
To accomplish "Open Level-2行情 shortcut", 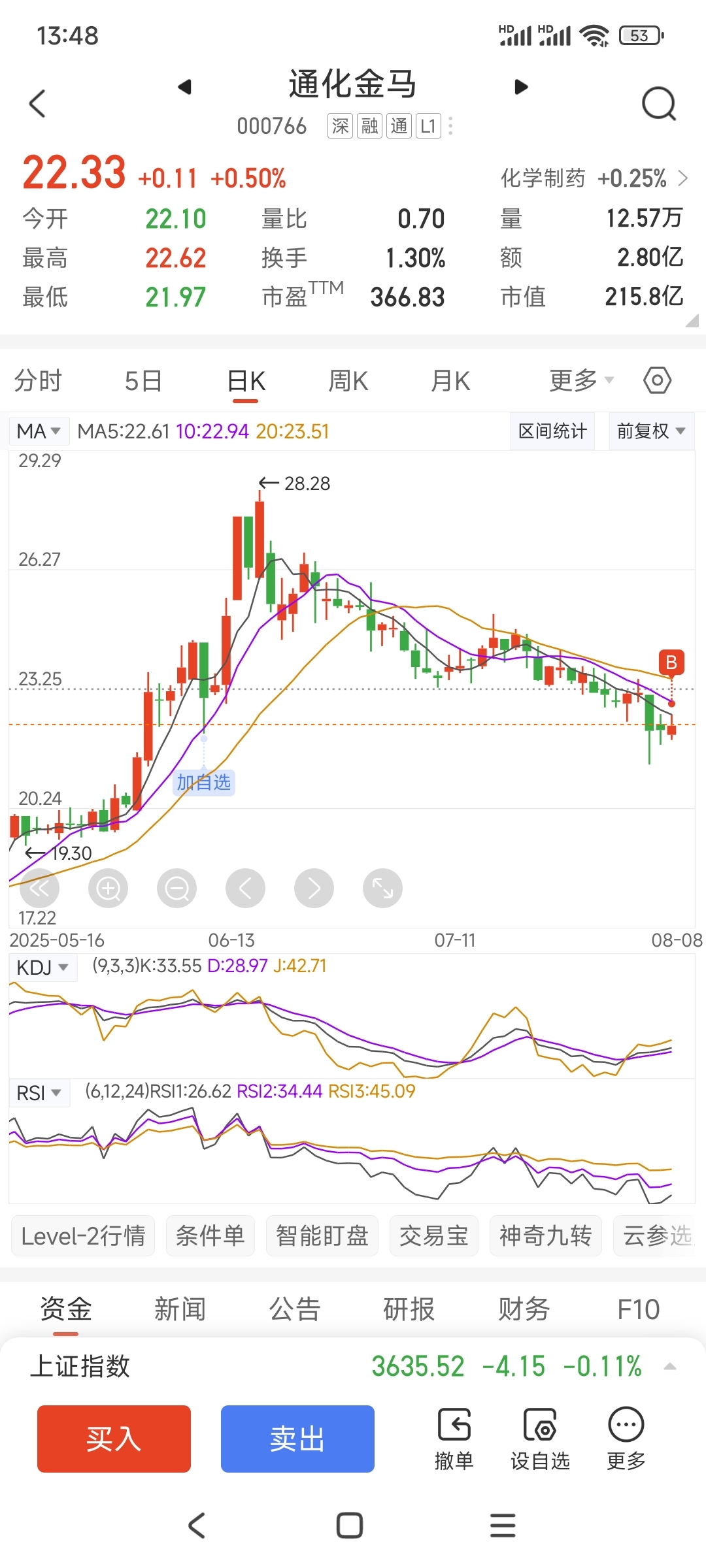I will (83, 1235).
